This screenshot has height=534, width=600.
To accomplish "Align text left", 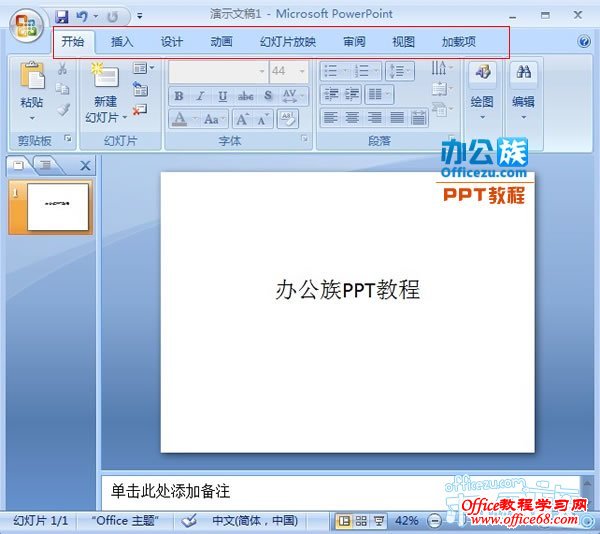I will (x=331, y=118).
